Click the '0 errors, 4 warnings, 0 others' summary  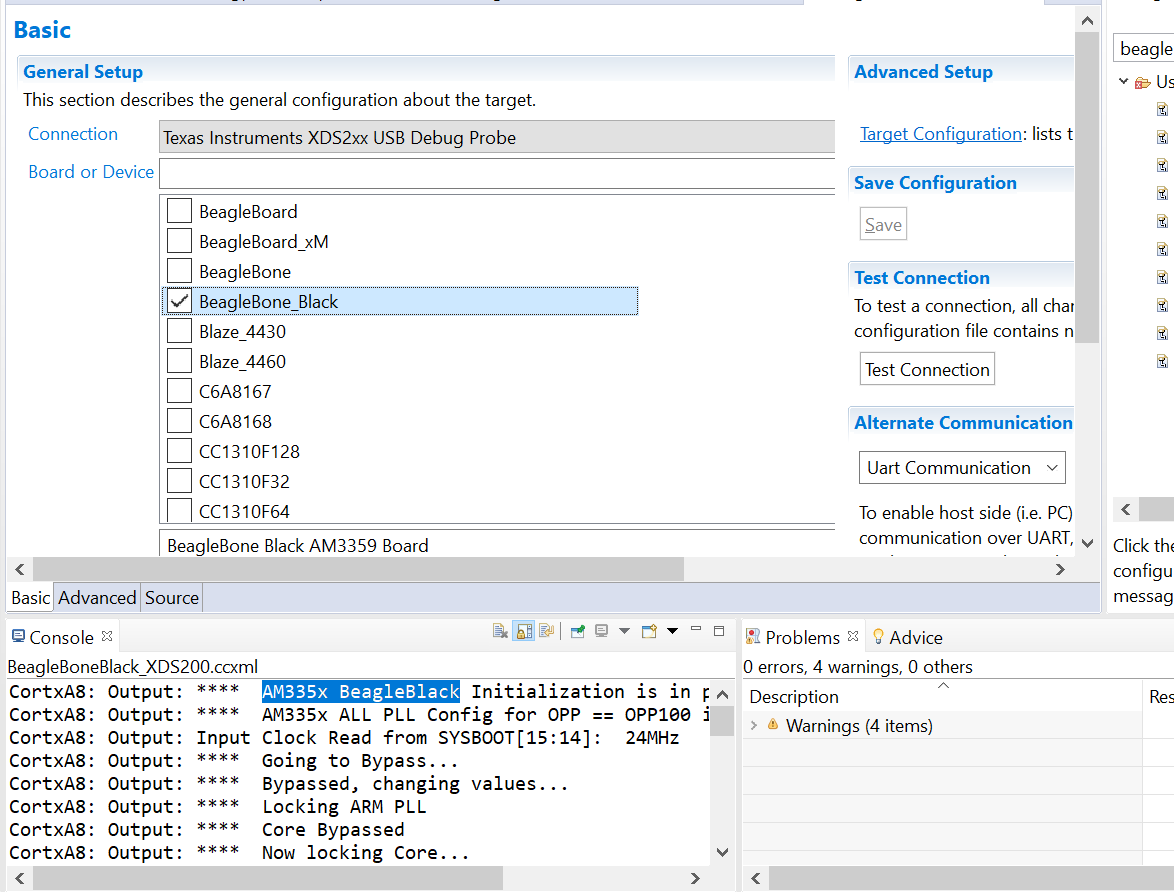tap(858, 667)
